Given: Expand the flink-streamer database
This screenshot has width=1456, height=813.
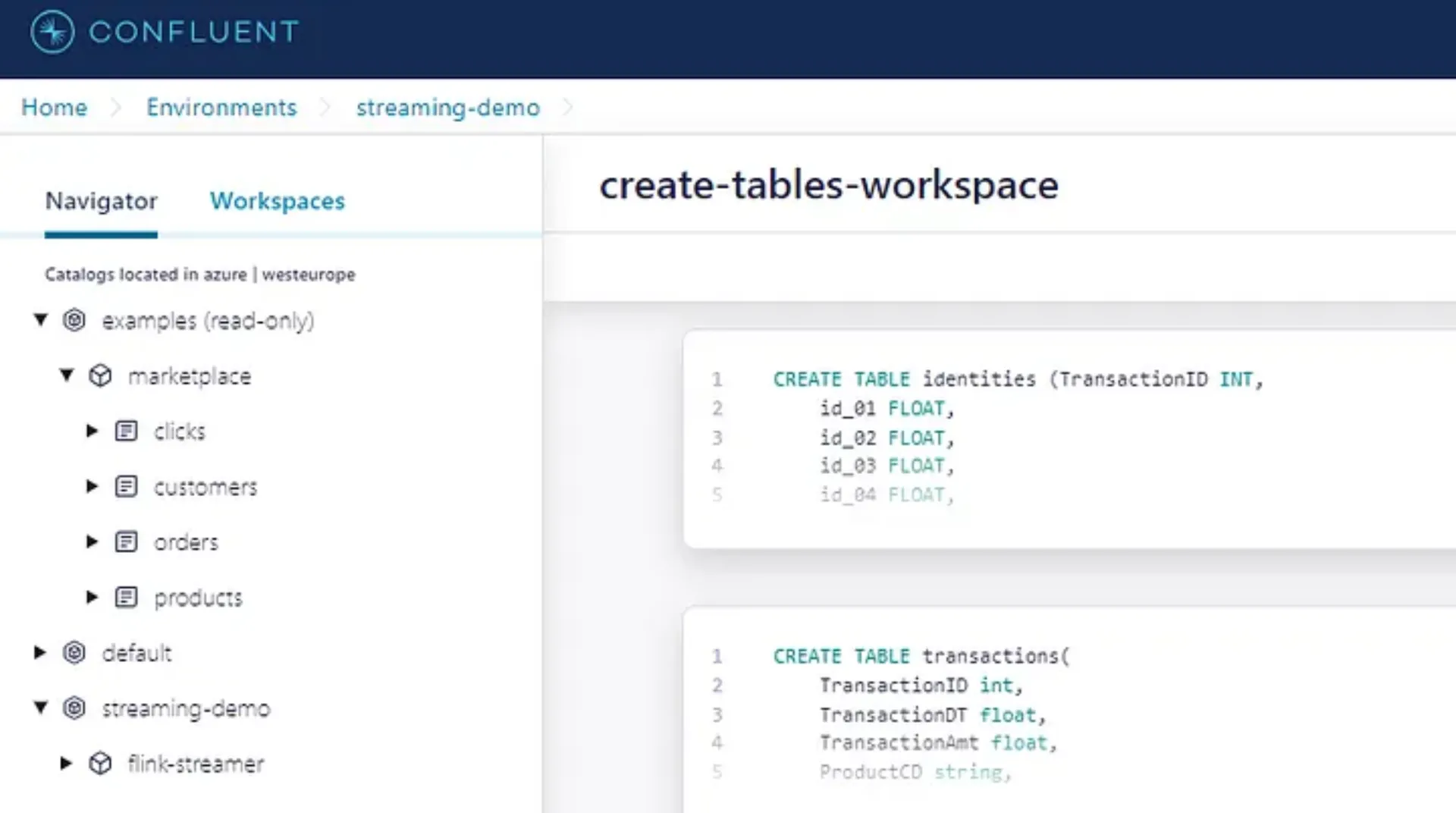Looking at the screenshot, I should (x=66, y=763).
